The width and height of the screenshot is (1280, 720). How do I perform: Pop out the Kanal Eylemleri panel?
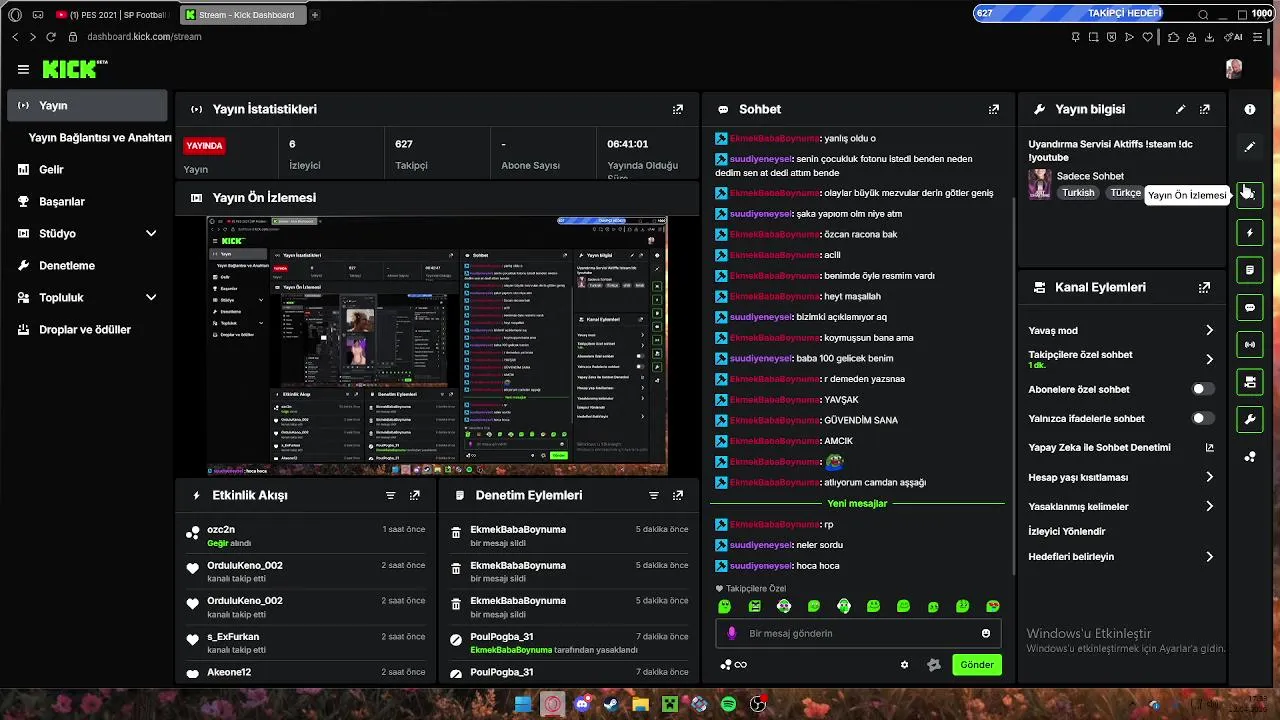[1205, 287]
